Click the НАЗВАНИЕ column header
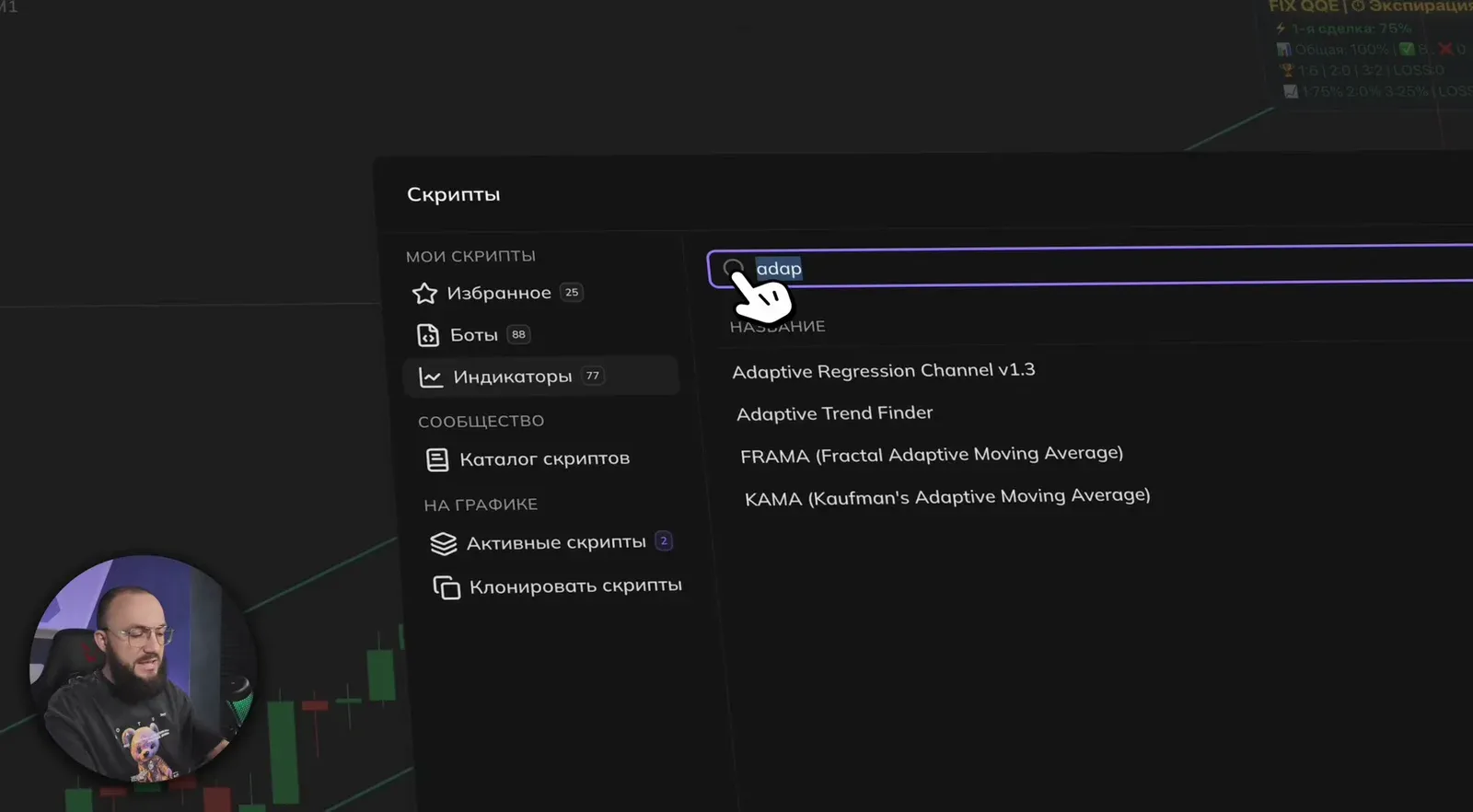 point(778,327)
